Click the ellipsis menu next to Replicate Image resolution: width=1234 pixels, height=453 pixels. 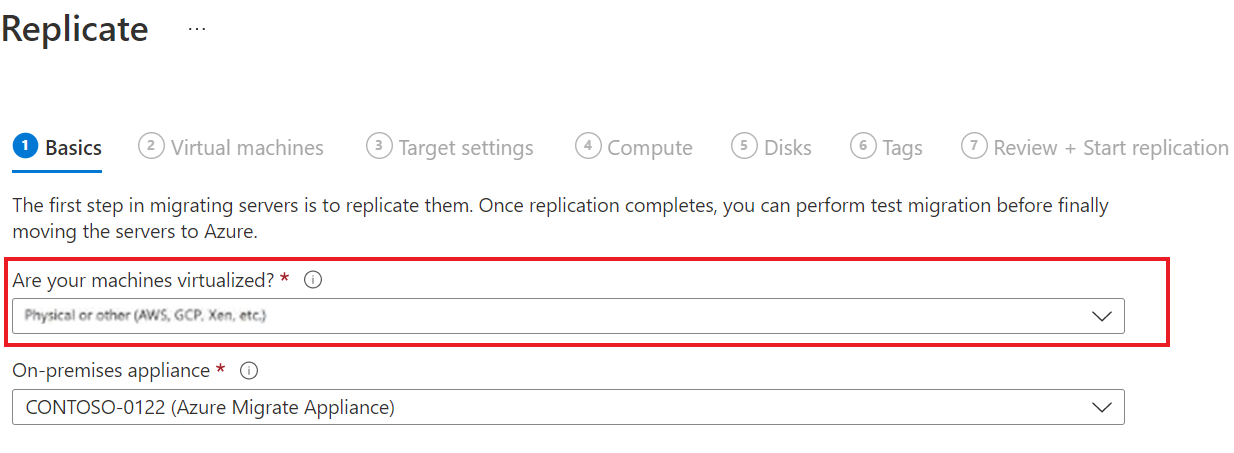pyautogui.click(x=197, y=29)
